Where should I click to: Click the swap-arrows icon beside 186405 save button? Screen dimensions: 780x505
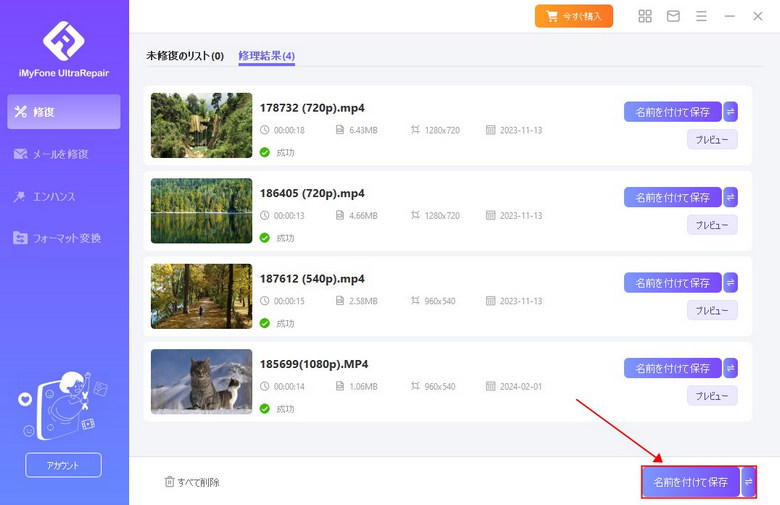pos(730,198)
